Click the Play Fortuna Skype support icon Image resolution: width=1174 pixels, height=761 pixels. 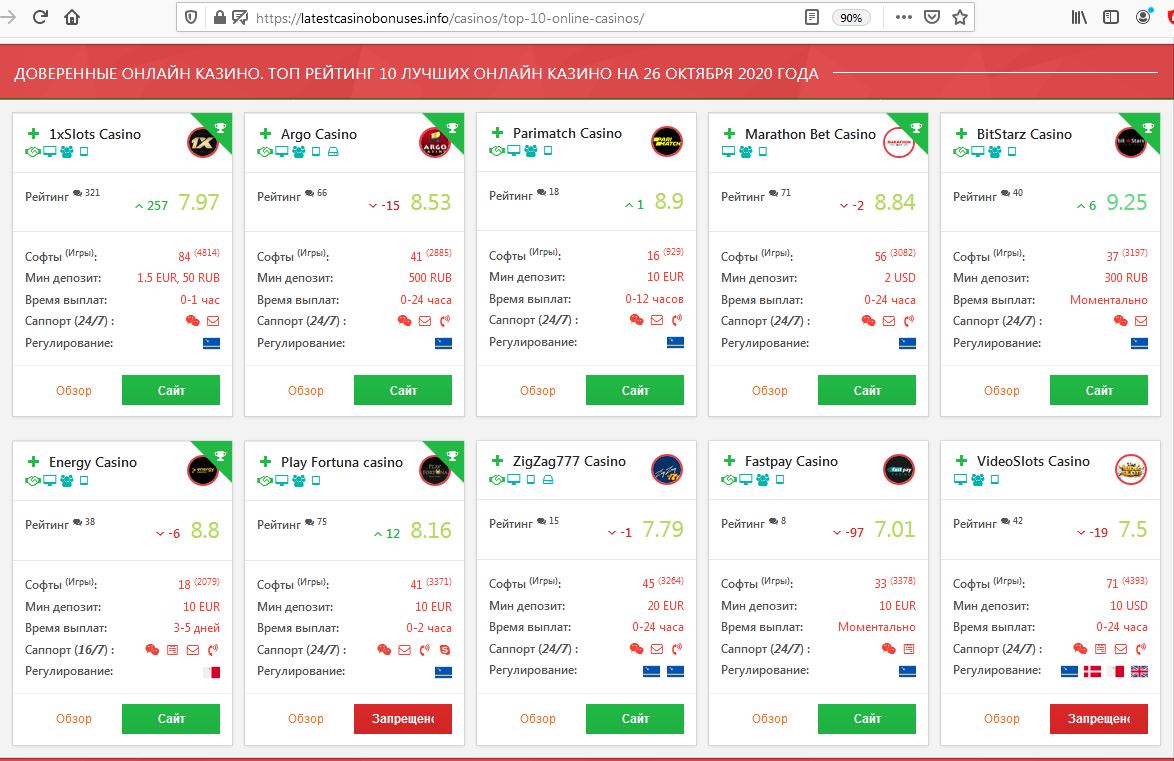pos(445,649)
